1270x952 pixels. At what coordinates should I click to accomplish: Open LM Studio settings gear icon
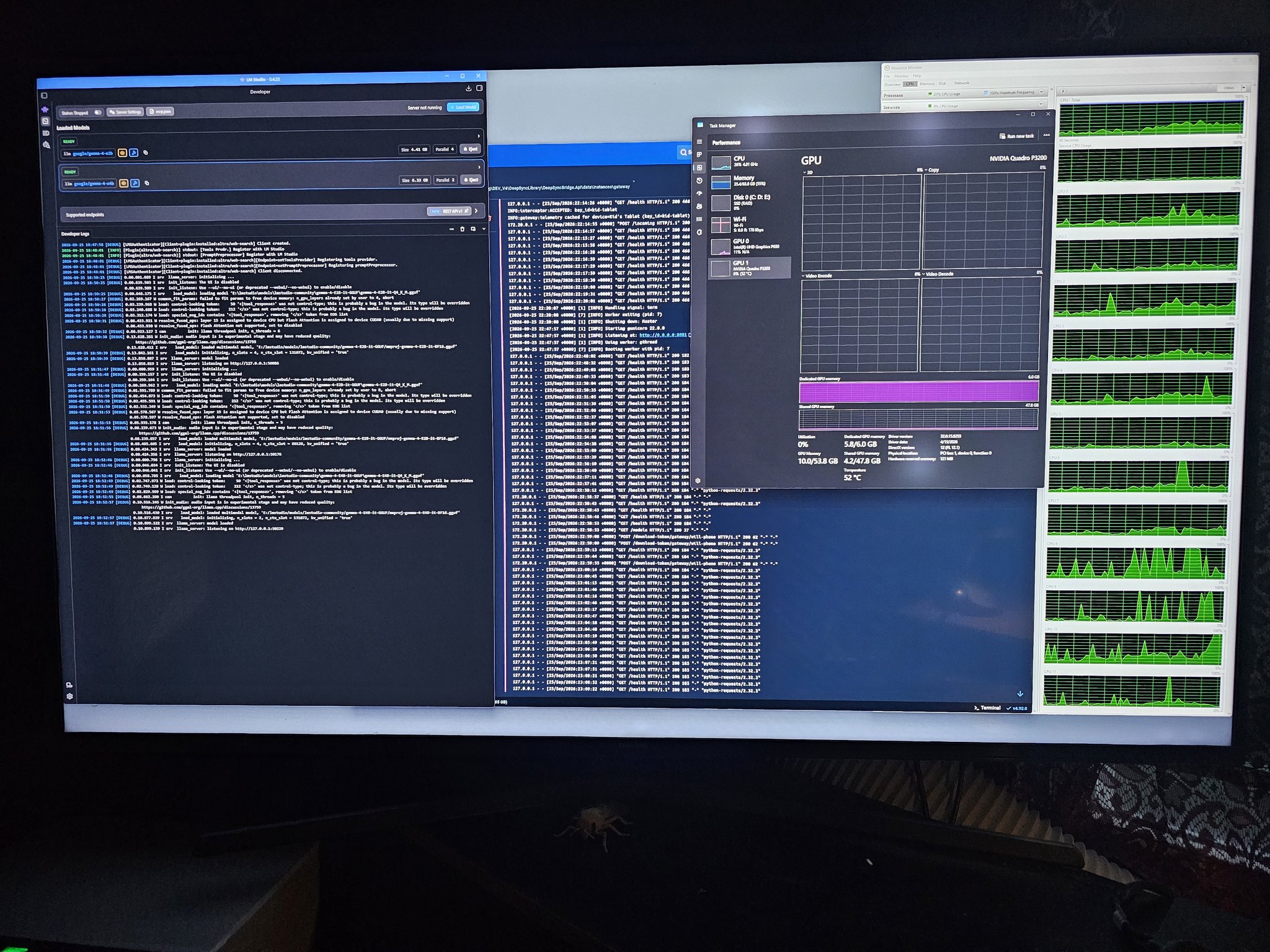[x=69, y=696]
